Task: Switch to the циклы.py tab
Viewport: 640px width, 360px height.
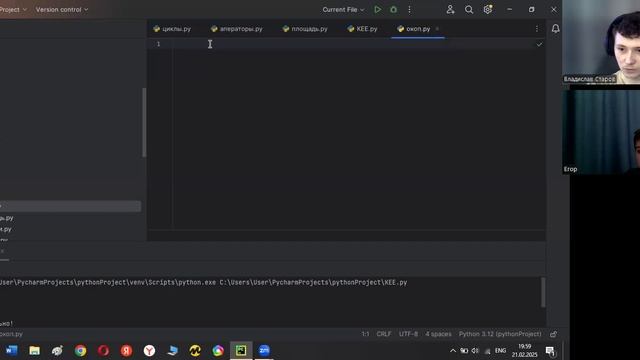Action: (172, 29)
